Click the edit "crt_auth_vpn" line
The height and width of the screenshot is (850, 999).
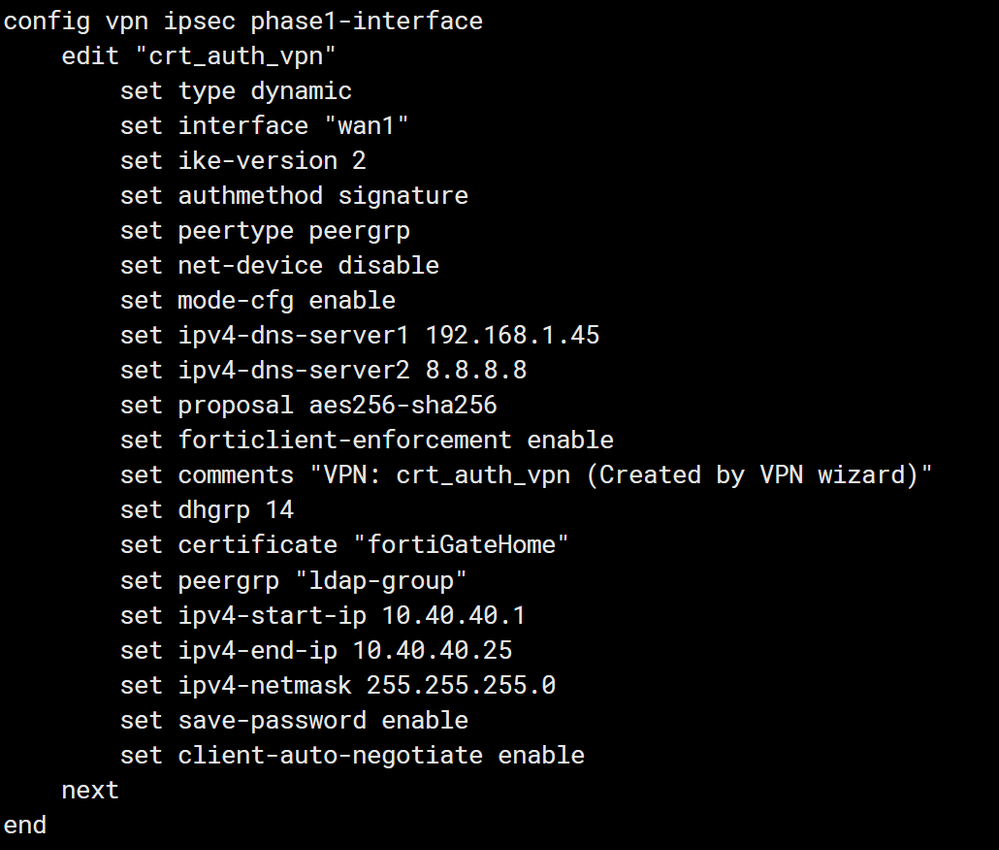198,56
